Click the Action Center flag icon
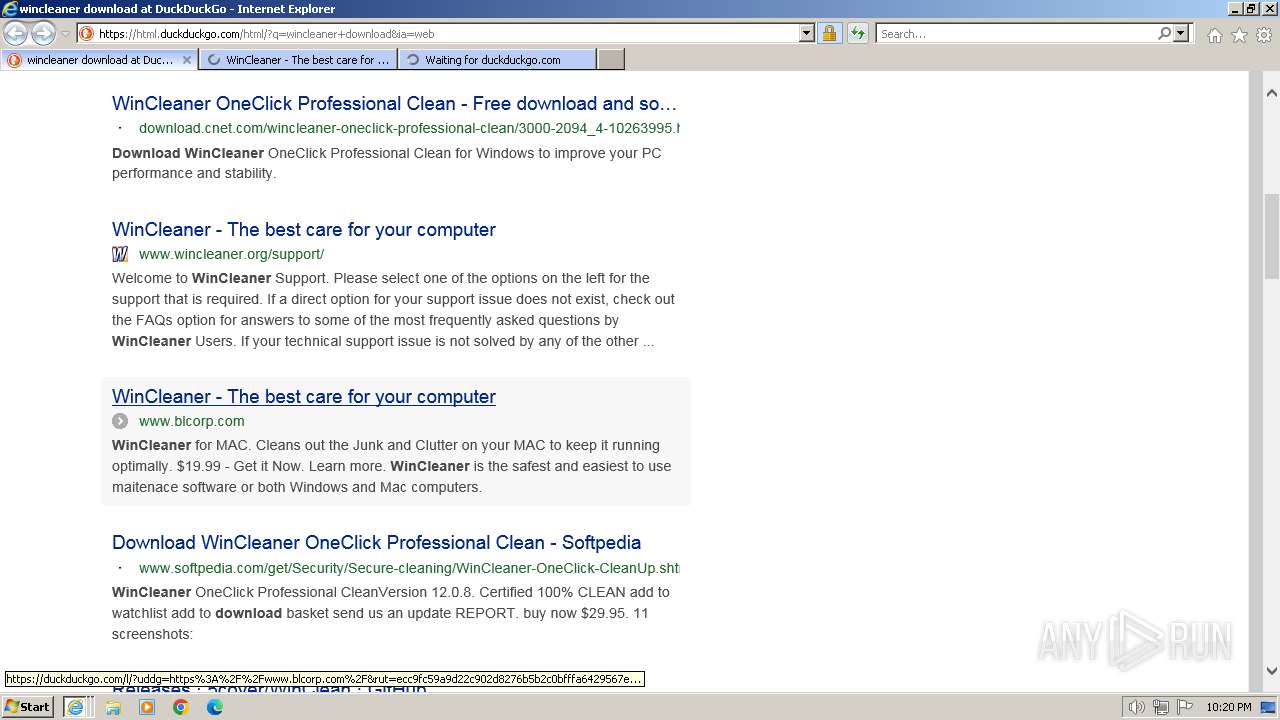1280x720 pixels. pos(1185,707)
